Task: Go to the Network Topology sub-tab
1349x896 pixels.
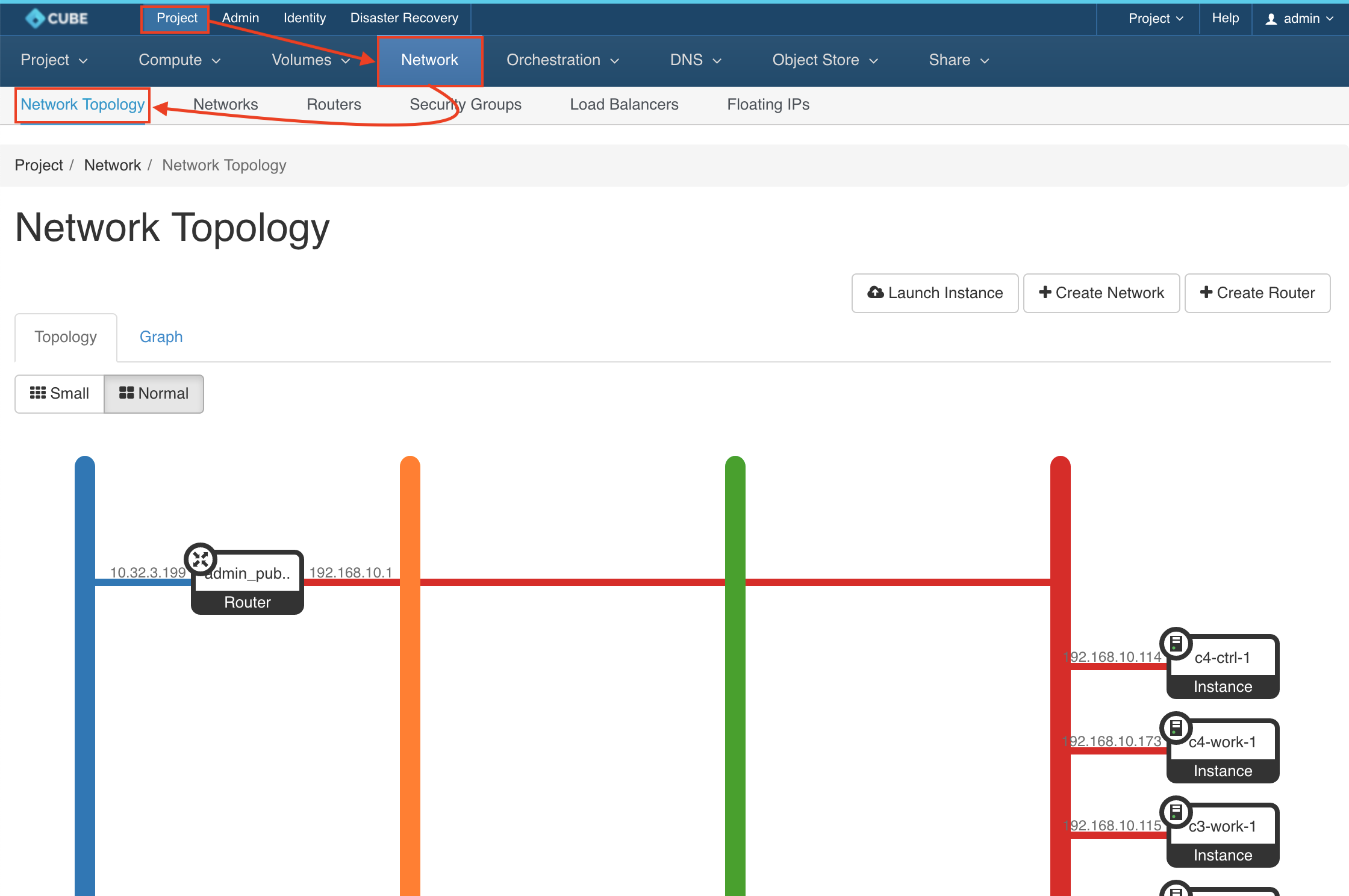Action: click(83, 105)
